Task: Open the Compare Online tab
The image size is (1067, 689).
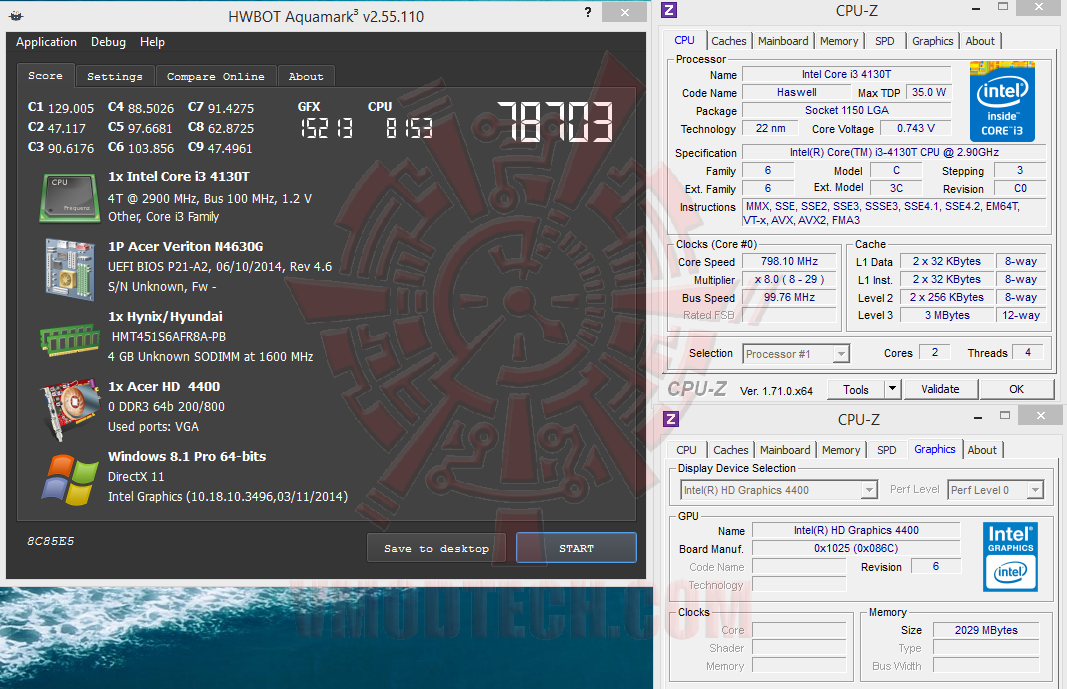Action: pyautogui.click(x=216, y=76)
